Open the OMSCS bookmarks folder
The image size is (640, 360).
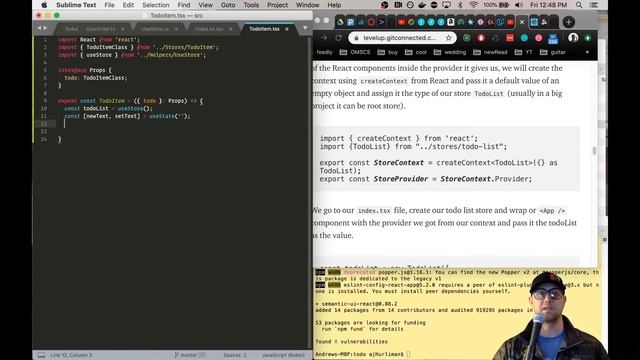pos(355,52)
